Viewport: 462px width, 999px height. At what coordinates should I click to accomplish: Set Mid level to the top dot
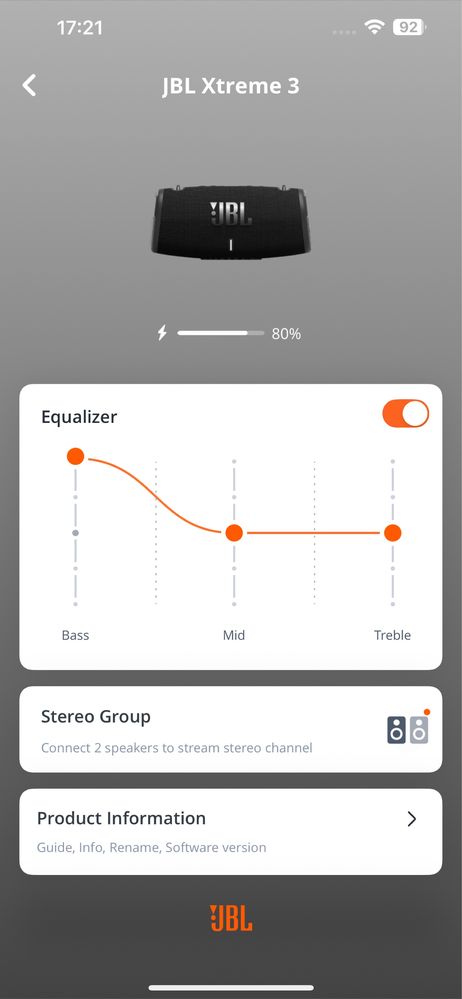(234, 461)
